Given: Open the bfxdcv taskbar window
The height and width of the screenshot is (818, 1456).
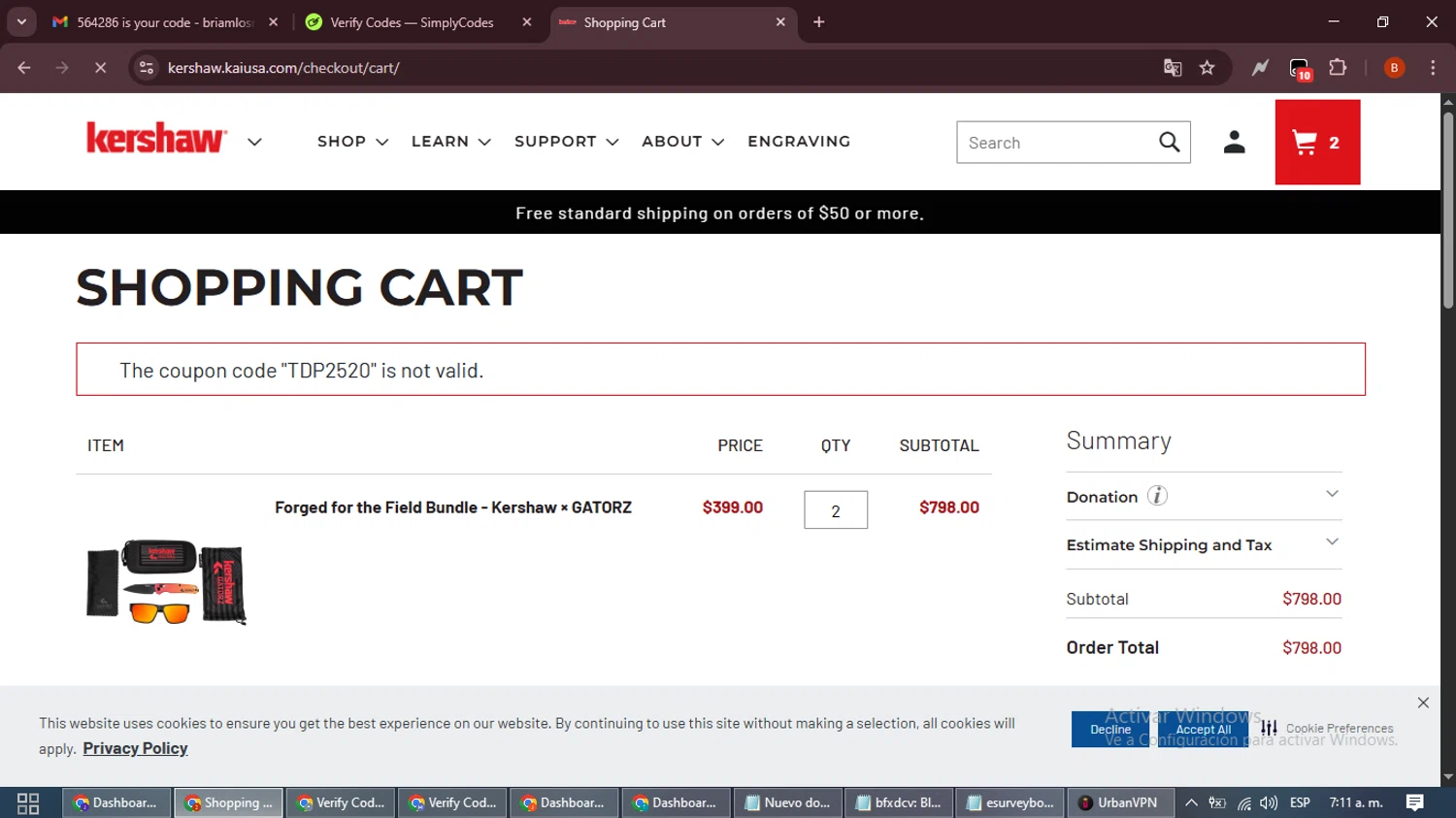Looking at the screenshot, I should (x=899, y=803).
